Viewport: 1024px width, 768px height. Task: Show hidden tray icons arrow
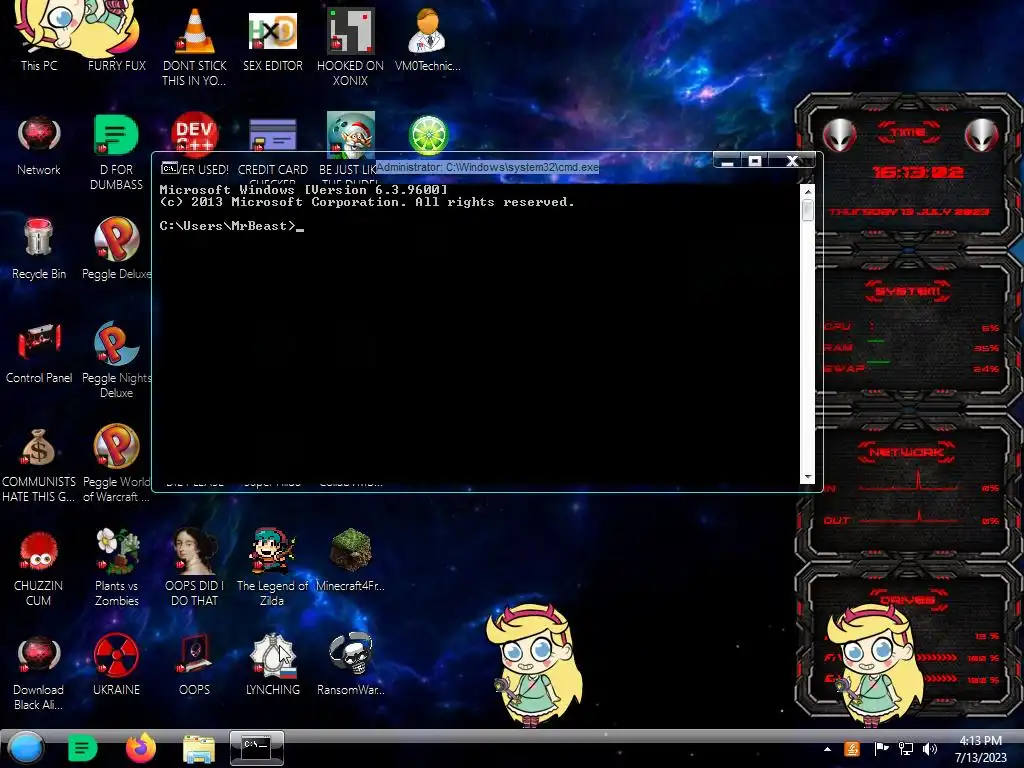(x=827, y=749)
